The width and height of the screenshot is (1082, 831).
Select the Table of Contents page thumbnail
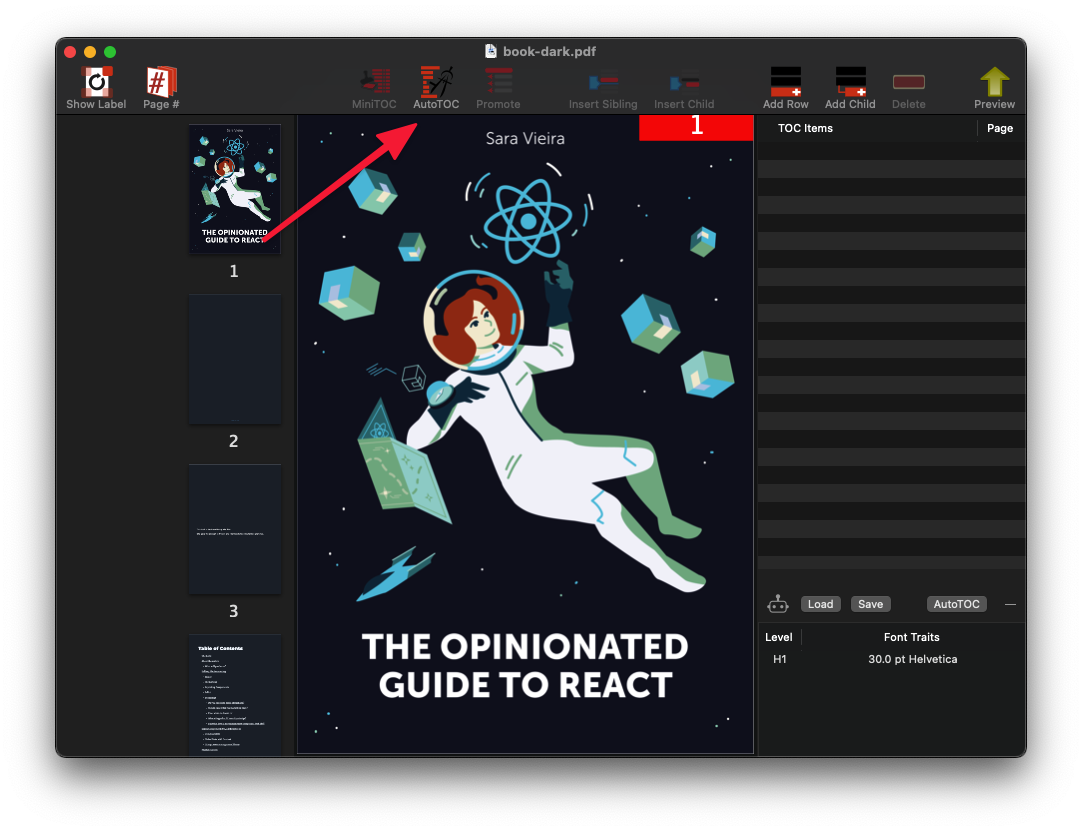235,695
